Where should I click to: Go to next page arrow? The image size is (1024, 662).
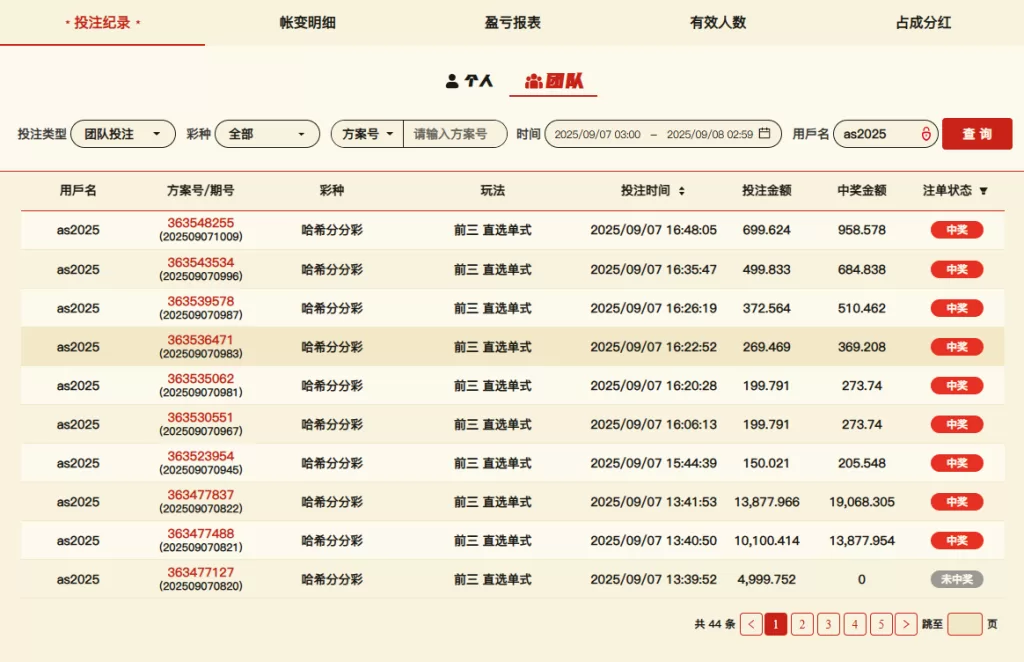click(x=906, y=624)
